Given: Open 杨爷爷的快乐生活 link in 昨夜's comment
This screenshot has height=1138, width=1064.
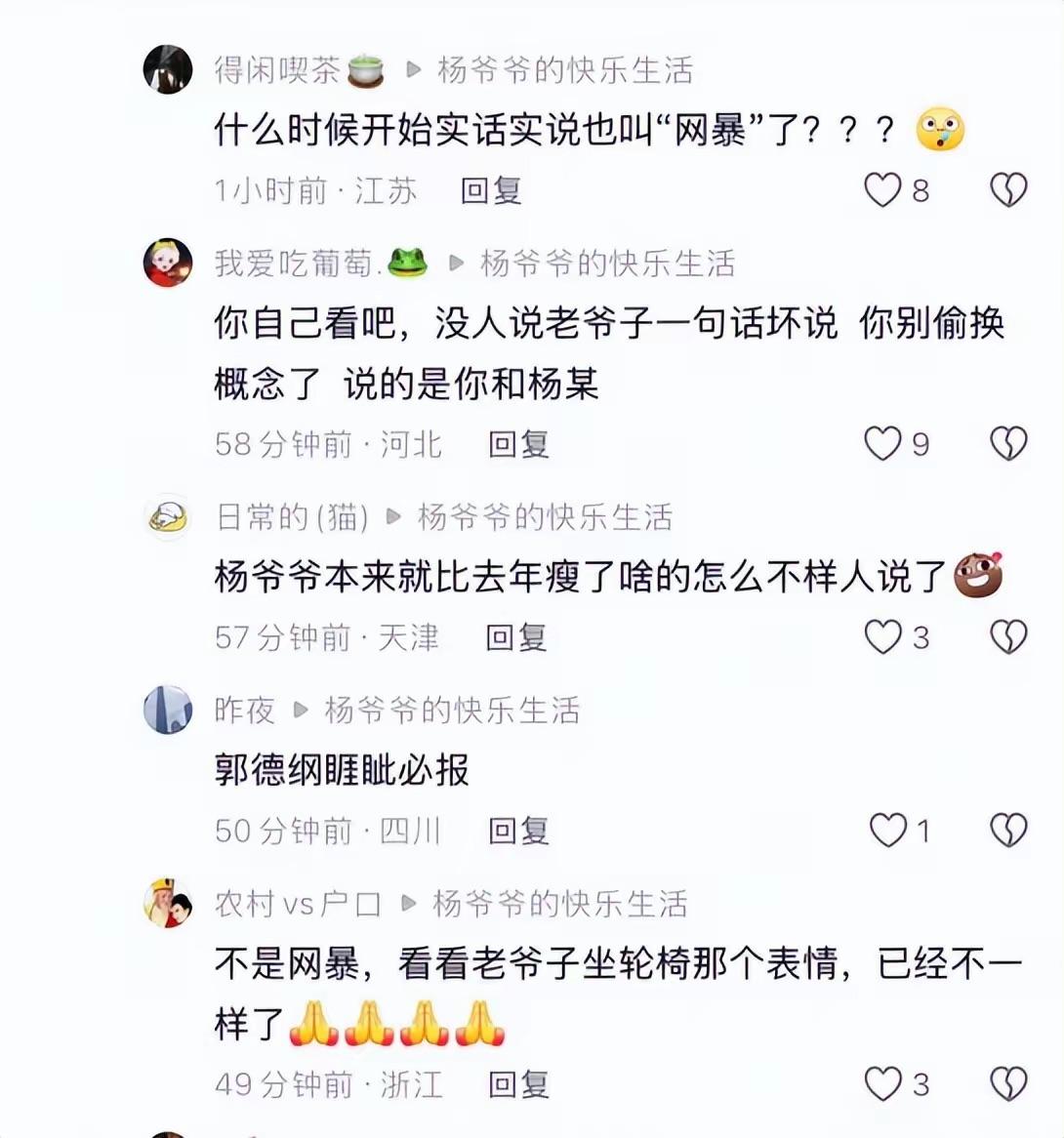Looking at the screenshot, I should click(x=452, y=710).
